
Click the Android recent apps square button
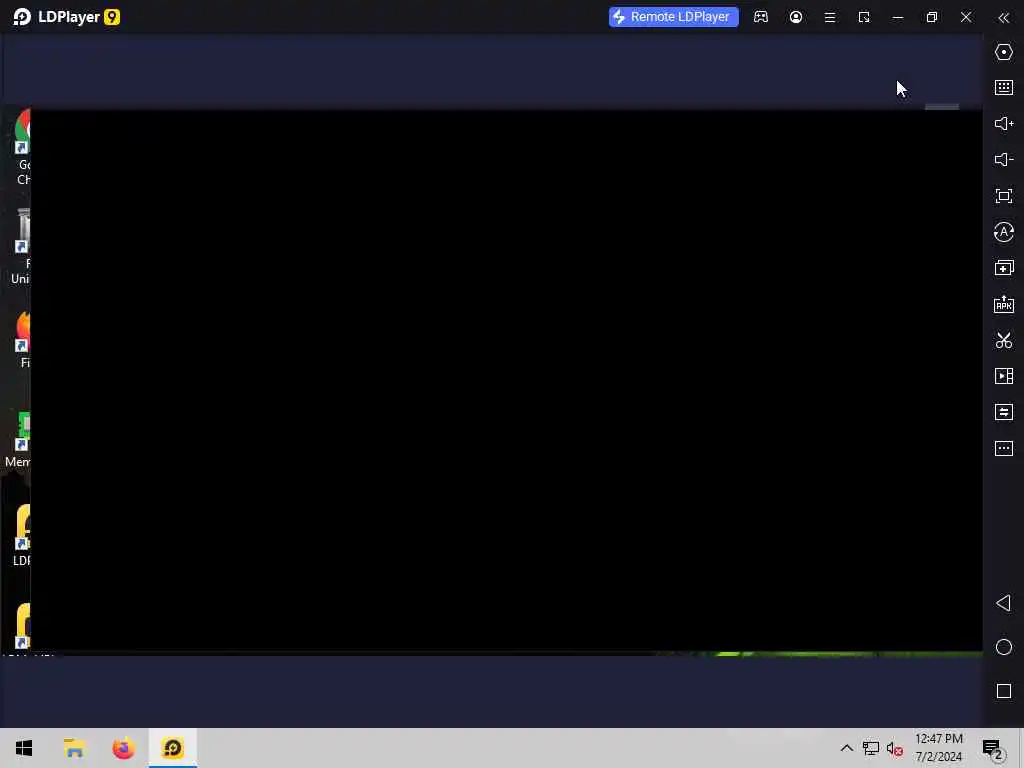tap(1004, 691)
